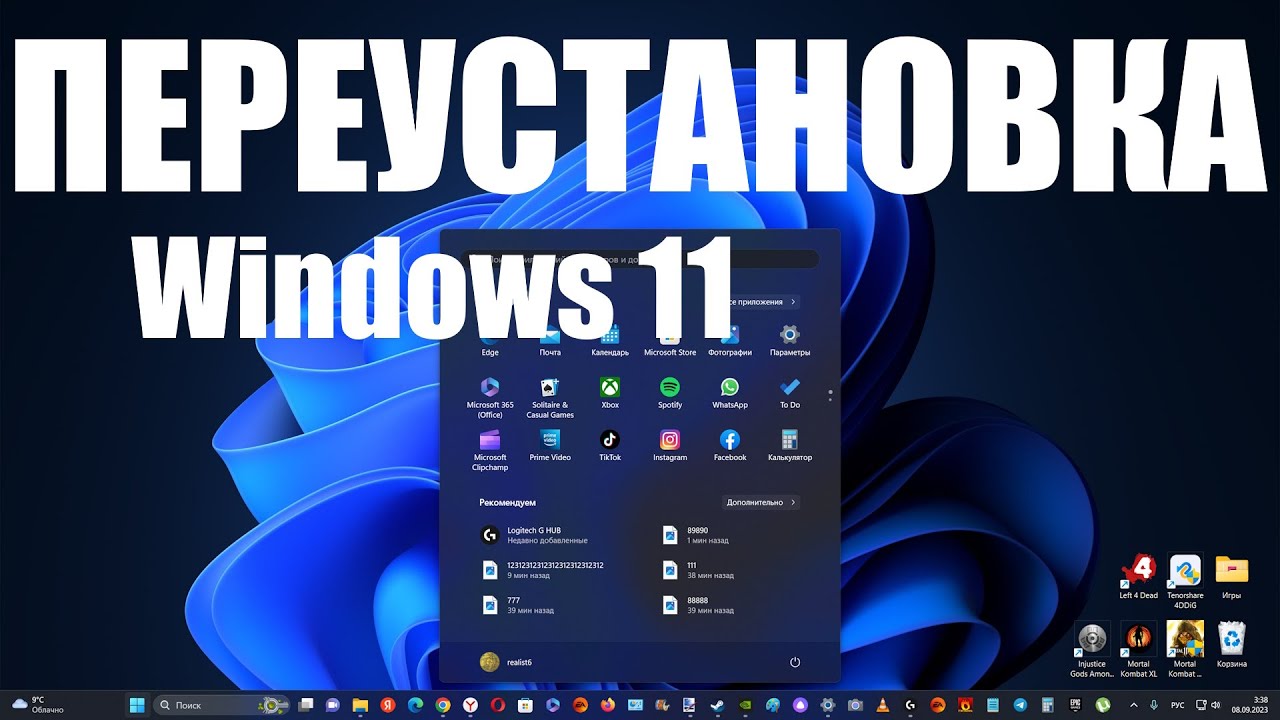1280x720 pixels.
Task: Open realist6 user account menu
Action: point(506,662)
